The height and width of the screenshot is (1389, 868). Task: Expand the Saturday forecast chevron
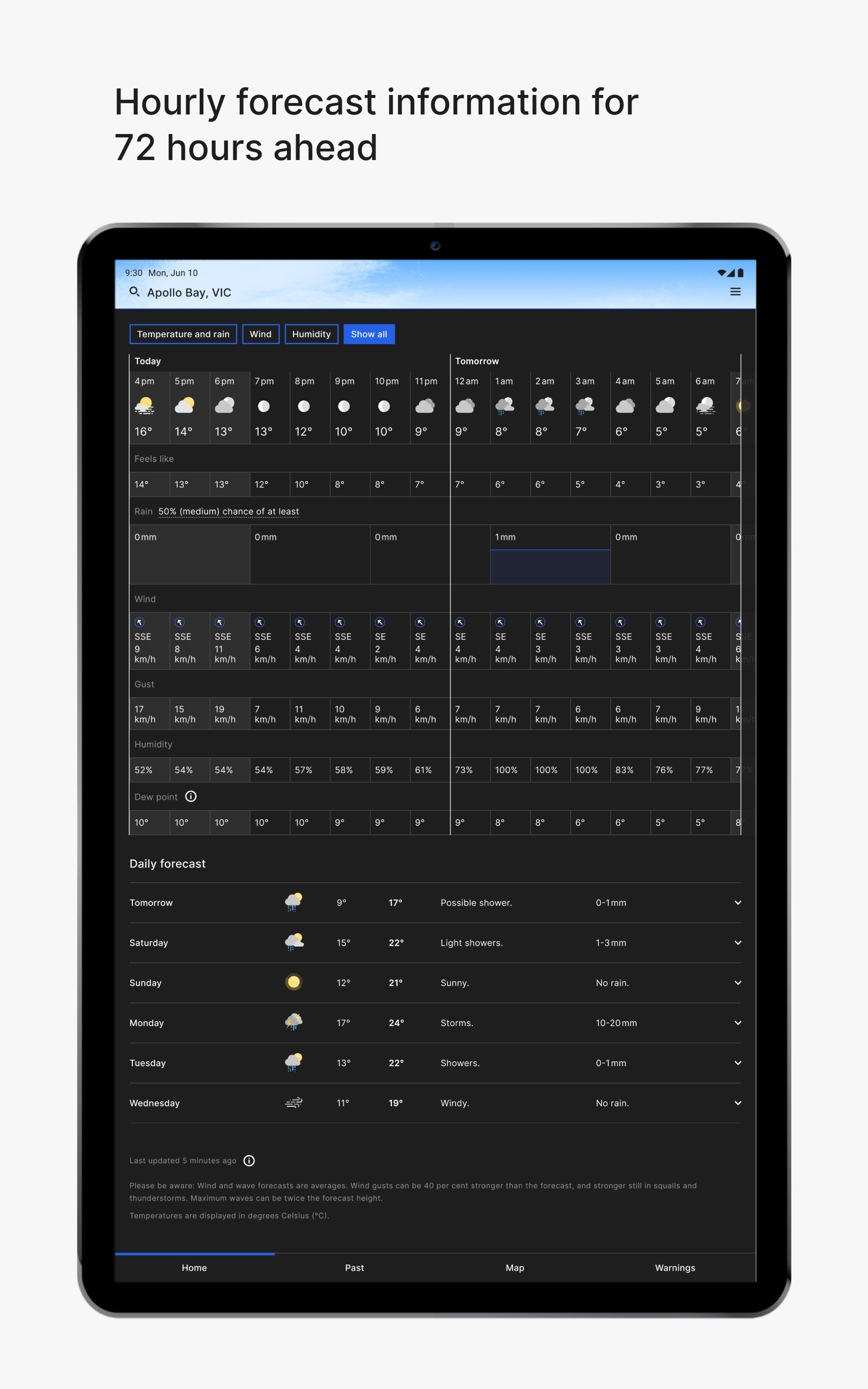point(738,943)
